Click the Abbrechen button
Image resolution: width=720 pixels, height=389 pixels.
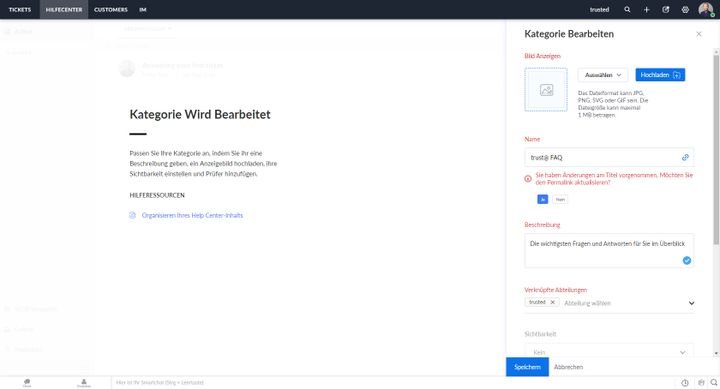click(x=568, y=367)
